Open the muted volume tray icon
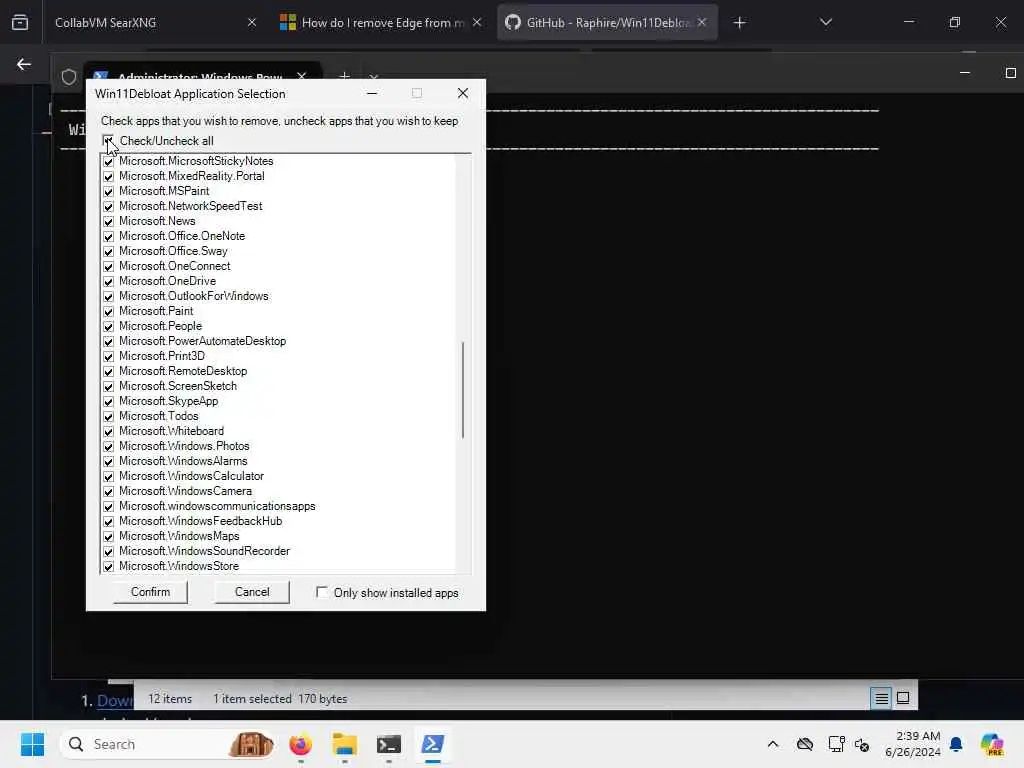Screen dimensions: 1024x768 pyautogui.click(x=862, y=744)
